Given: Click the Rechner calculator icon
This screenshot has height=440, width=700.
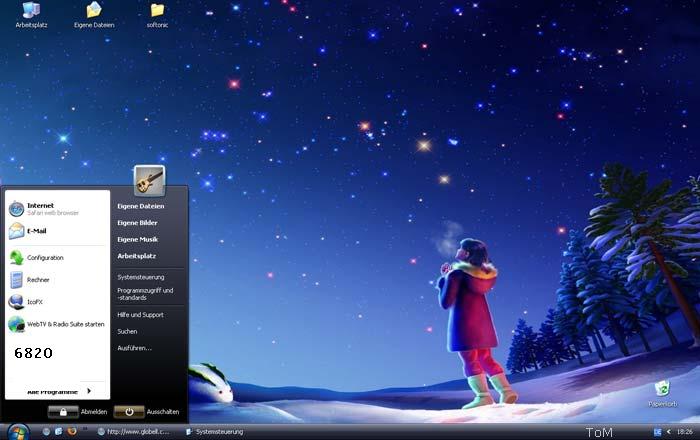Looking at the screenshot, I should pos(17,280).
